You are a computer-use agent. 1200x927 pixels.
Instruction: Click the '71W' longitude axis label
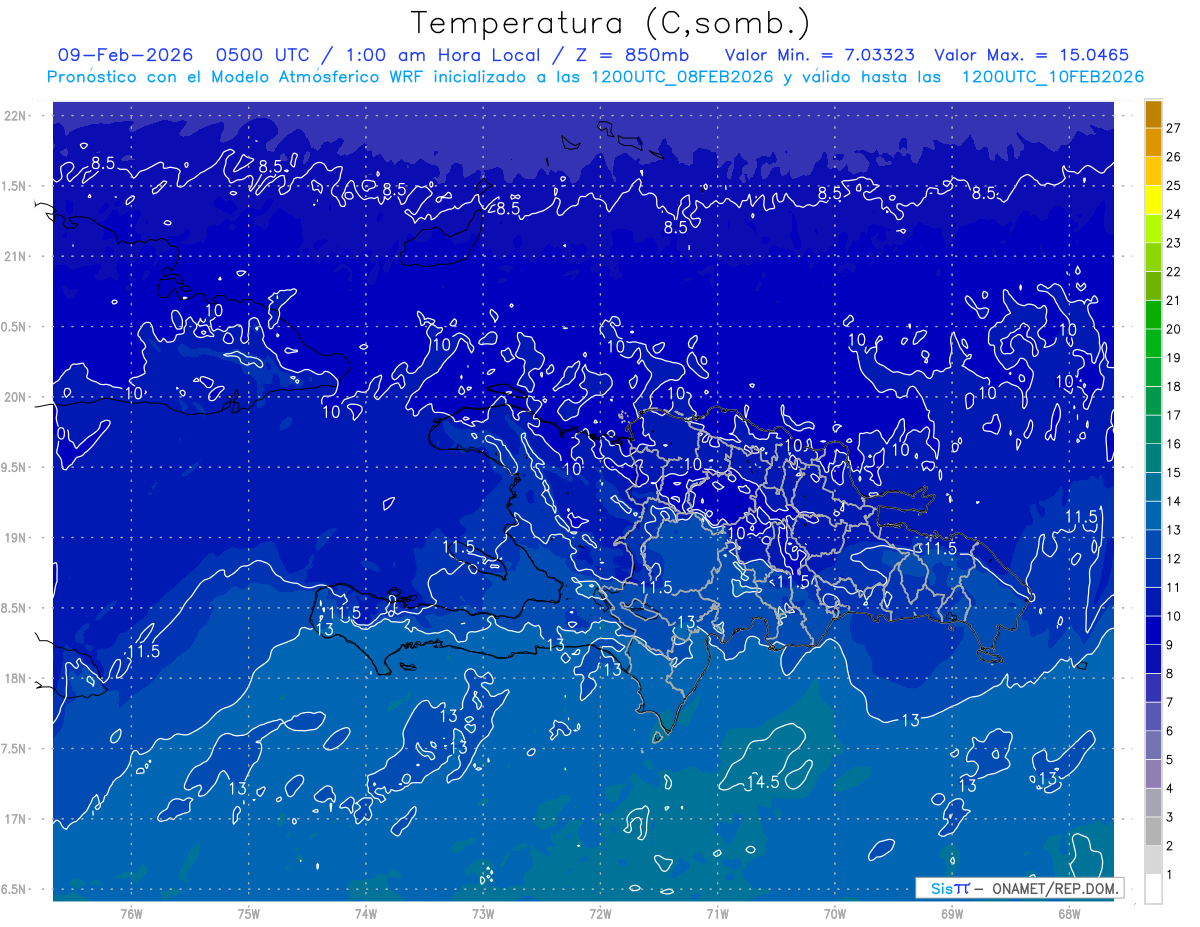point(717,913)
